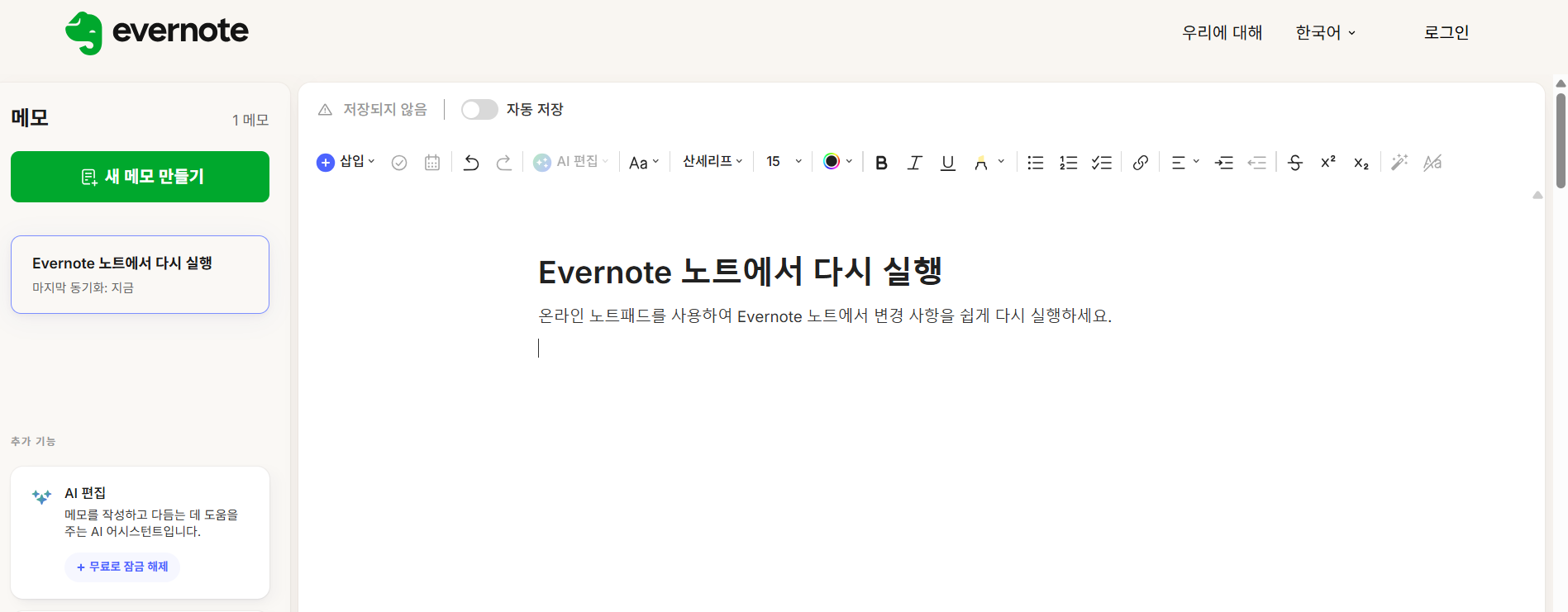Apply strikethrough formatting
The height and width of the screenshot is (612, 1568).
(1295, 163)
